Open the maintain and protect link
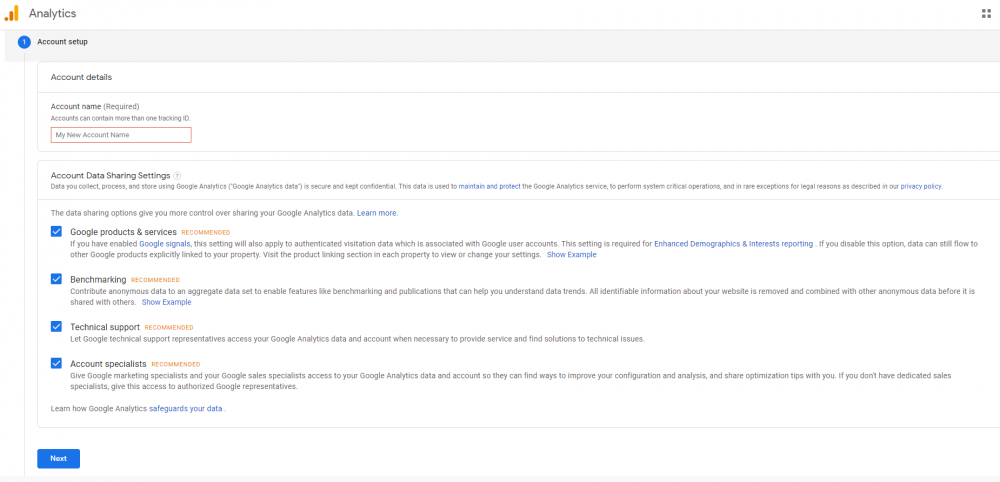This screenshot has height=482, width=1000. click(489, 187)
